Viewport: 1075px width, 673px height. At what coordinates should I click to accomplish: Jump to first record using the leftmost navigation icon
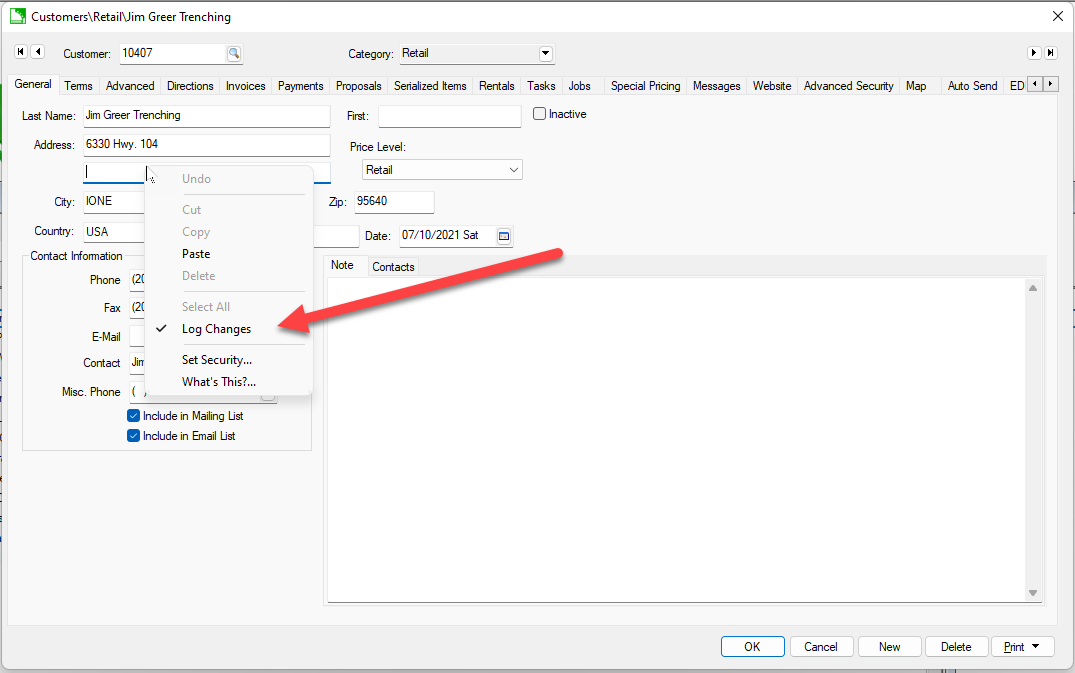click(x=20, y=51)
